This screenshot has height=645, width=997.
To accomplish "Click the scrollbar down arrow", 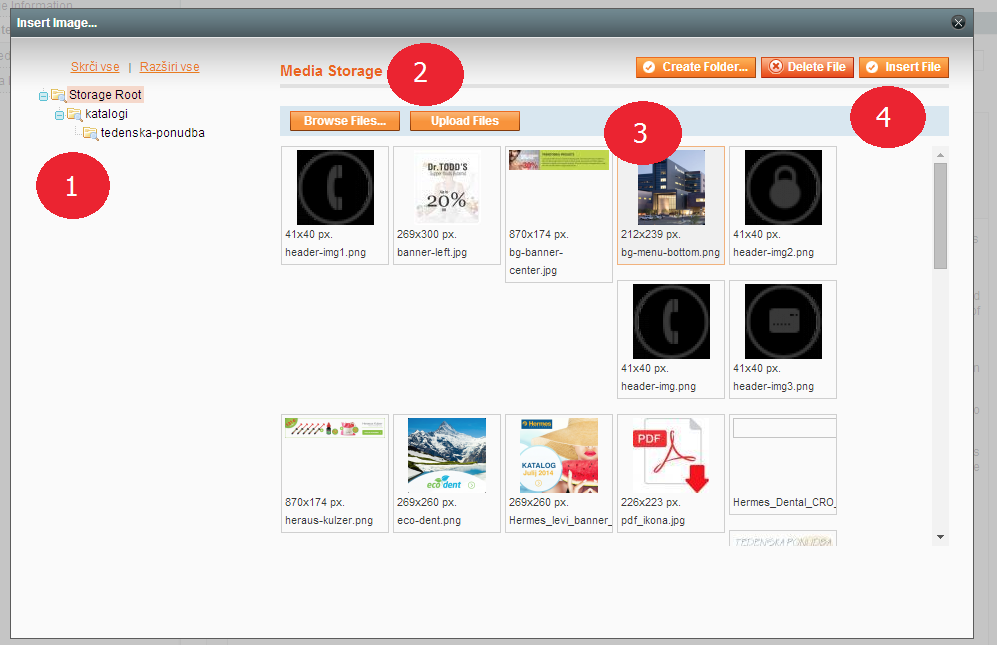I will [x=940, y=537].
